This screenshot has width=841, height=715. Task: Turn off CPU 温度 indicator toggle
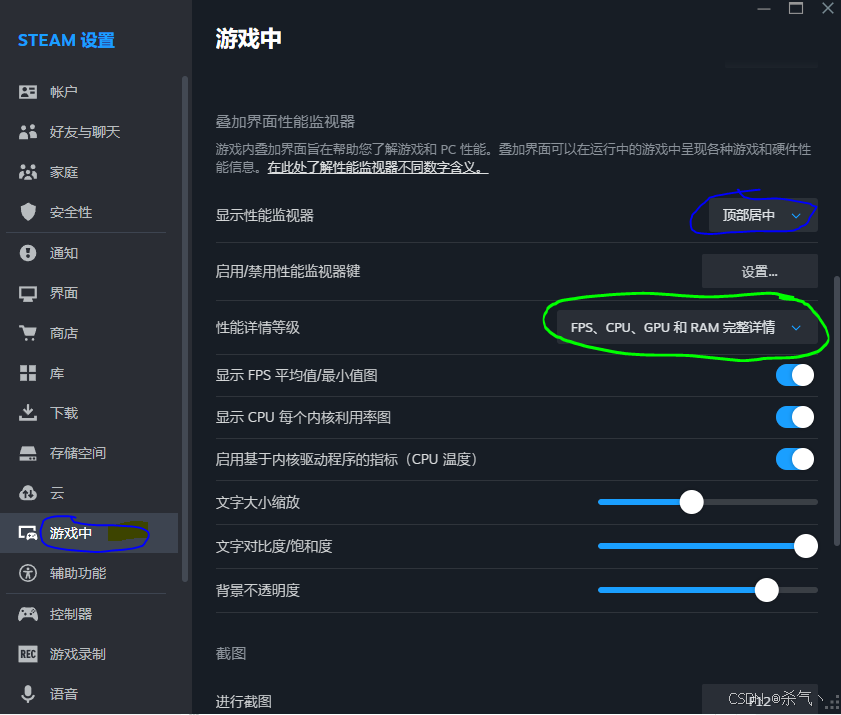[794, 459]
